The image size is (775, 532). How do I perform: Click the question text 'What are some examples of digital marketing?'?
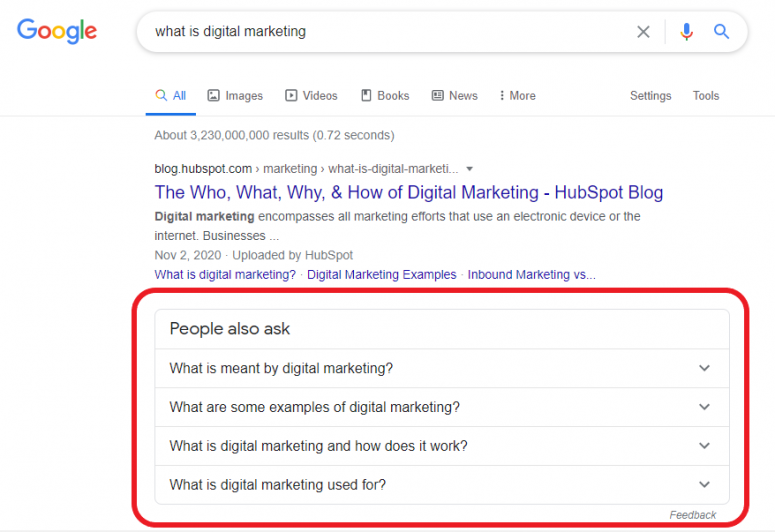tap(314, 407)
